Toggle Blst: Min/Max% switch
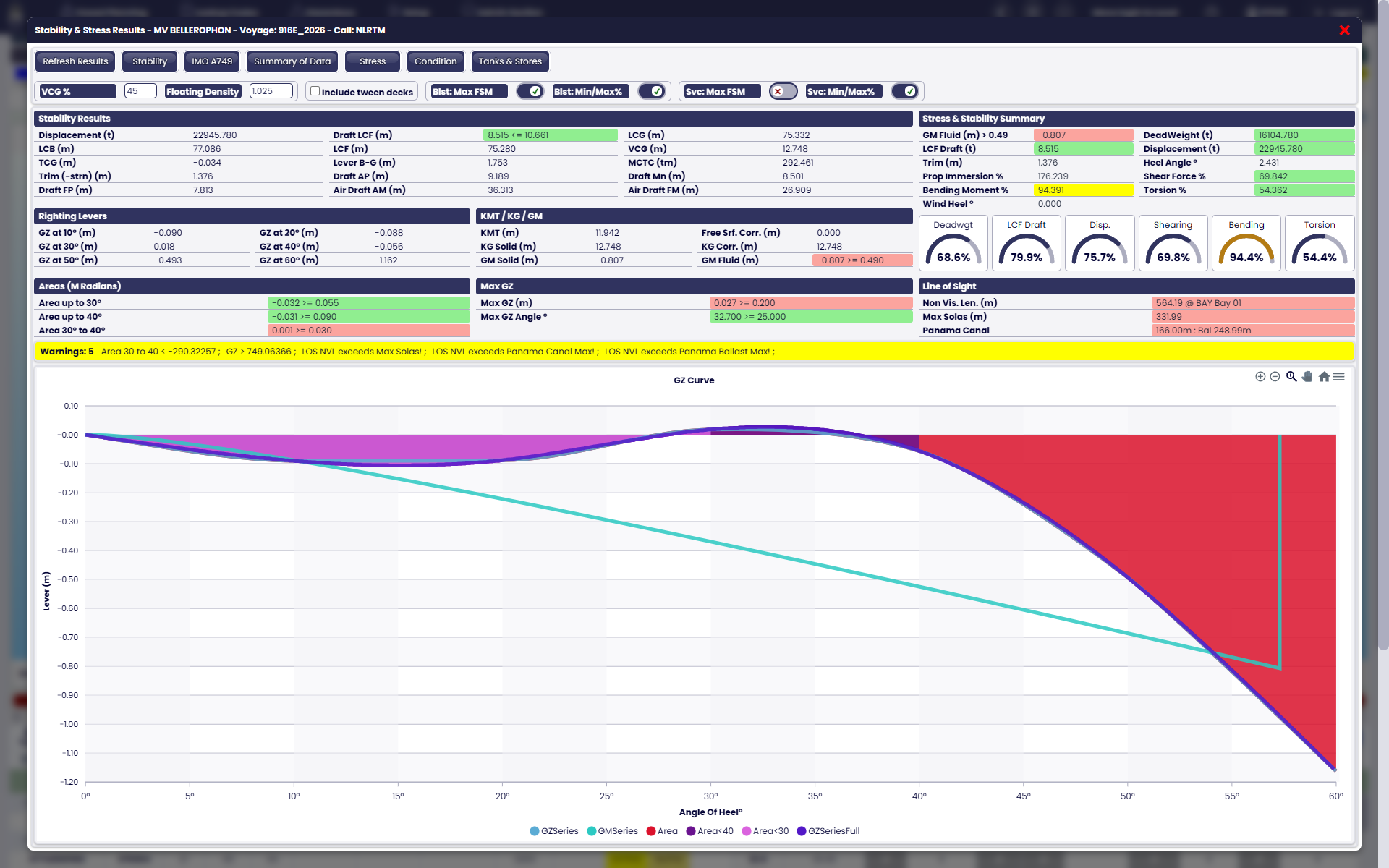This screenshot has height=868, width=1389. [x=652, y=91]
